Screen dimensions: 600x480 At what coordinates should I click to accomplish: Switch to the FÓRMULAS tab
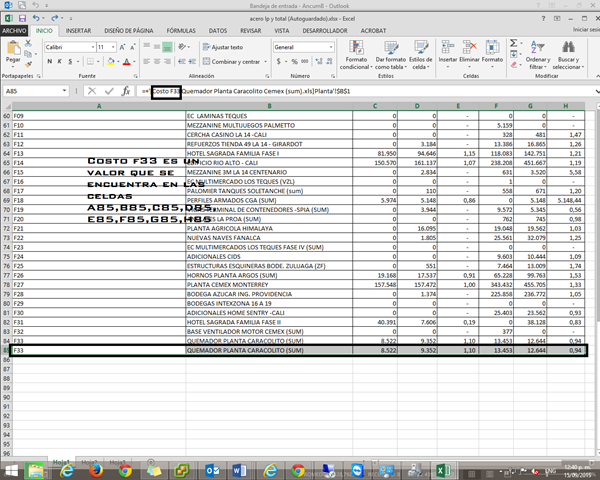(181, 31)
